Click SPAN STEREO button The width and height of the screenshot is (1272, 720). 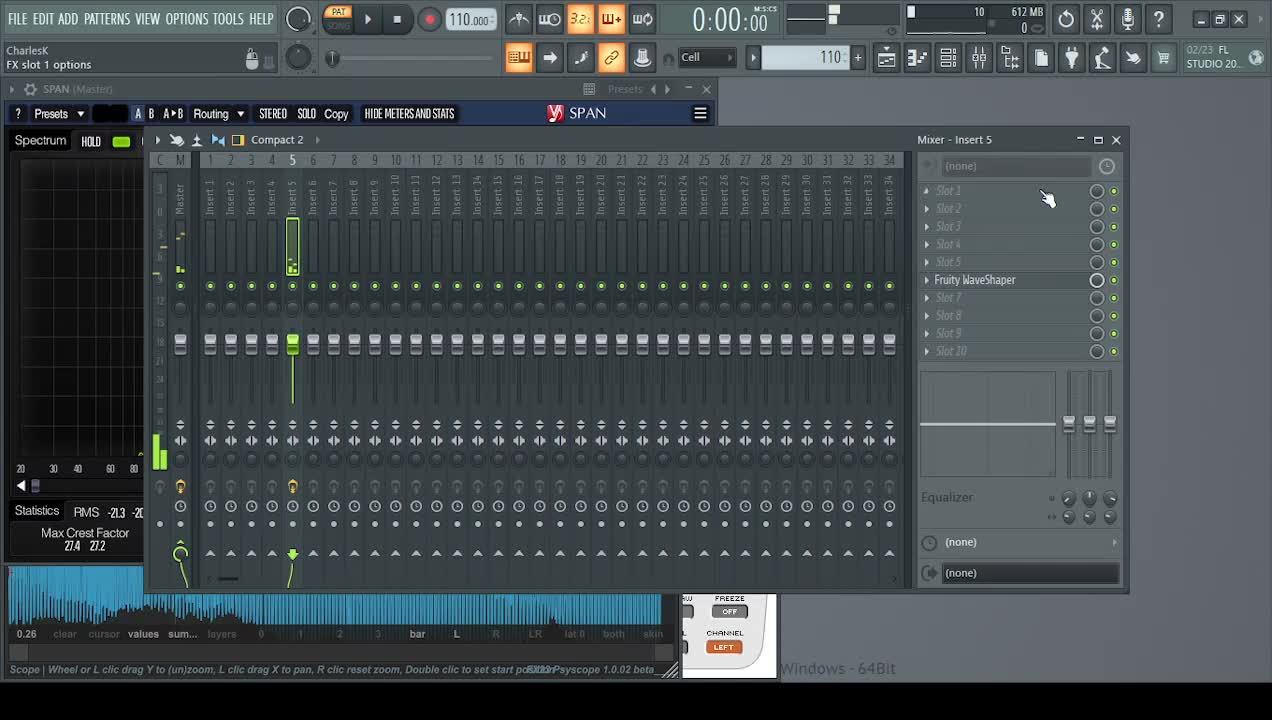tap(272, 114)
